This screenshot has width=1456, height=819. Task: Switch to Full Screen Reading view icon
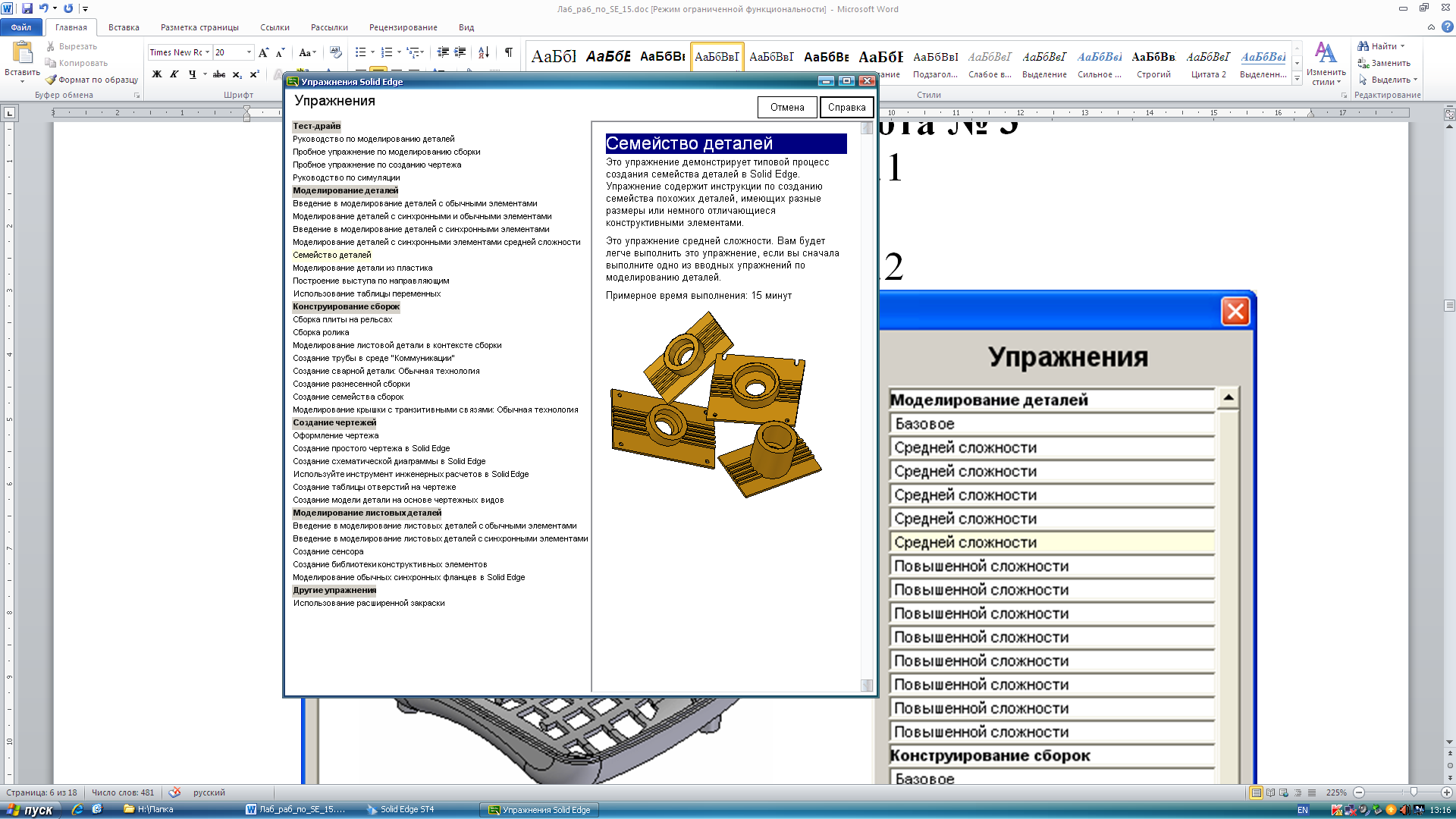1270,792
